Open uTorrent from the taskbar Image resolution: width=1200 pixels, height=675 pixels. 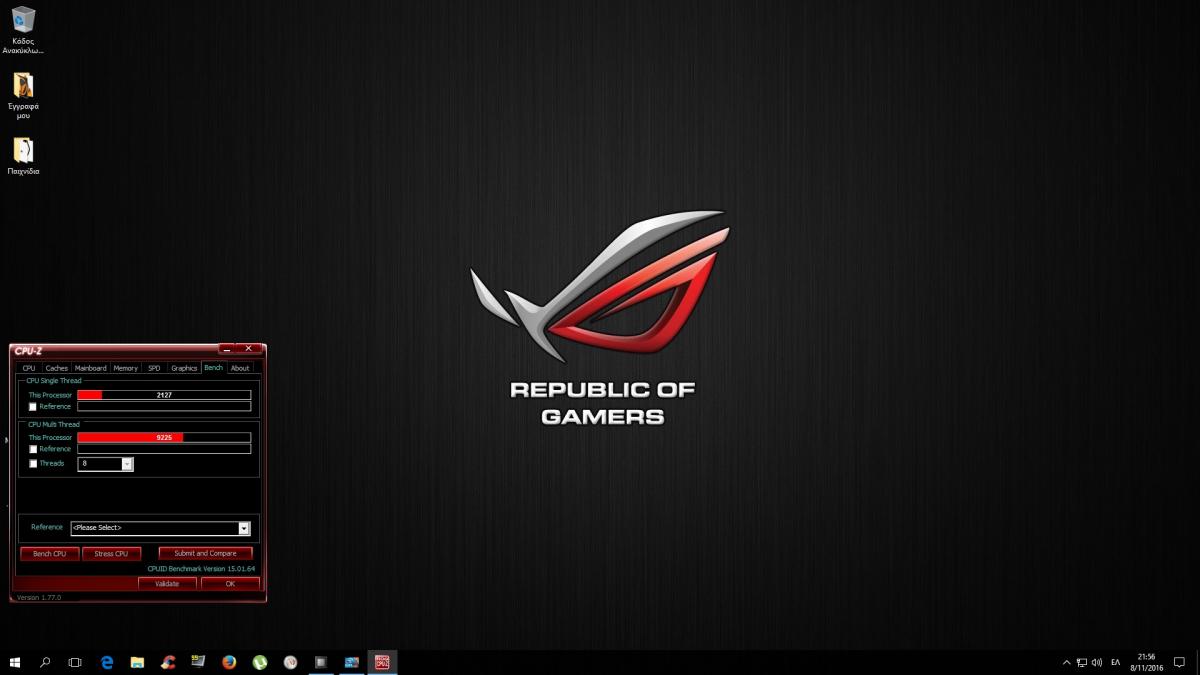tap(260, 662)
